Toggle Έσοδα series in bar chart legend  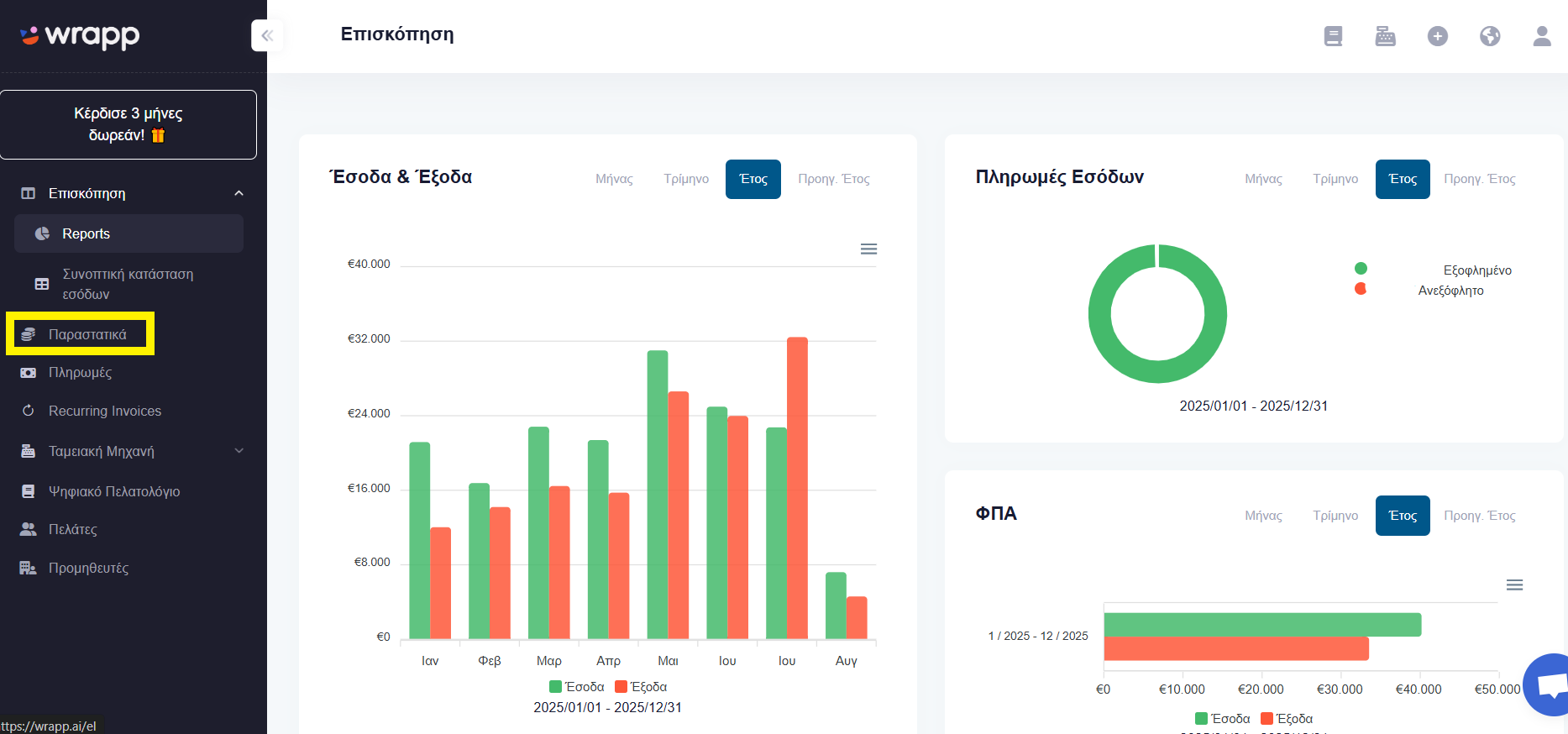pos(576,687)
